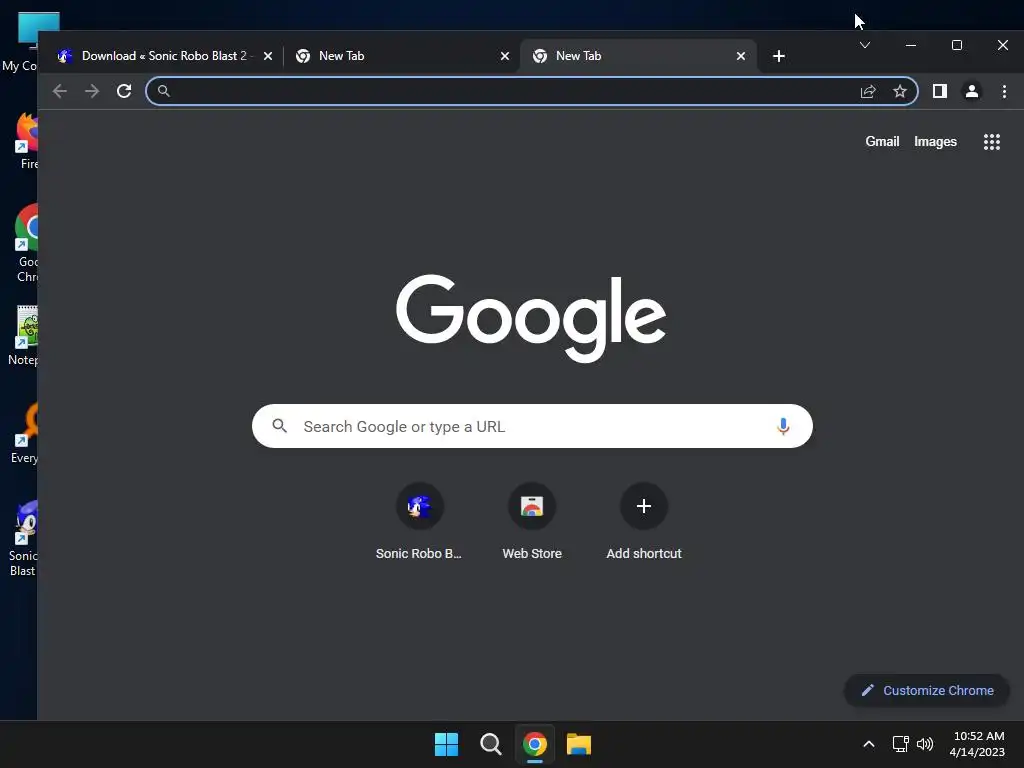Start voice search with the microphone

pos(783,426)
